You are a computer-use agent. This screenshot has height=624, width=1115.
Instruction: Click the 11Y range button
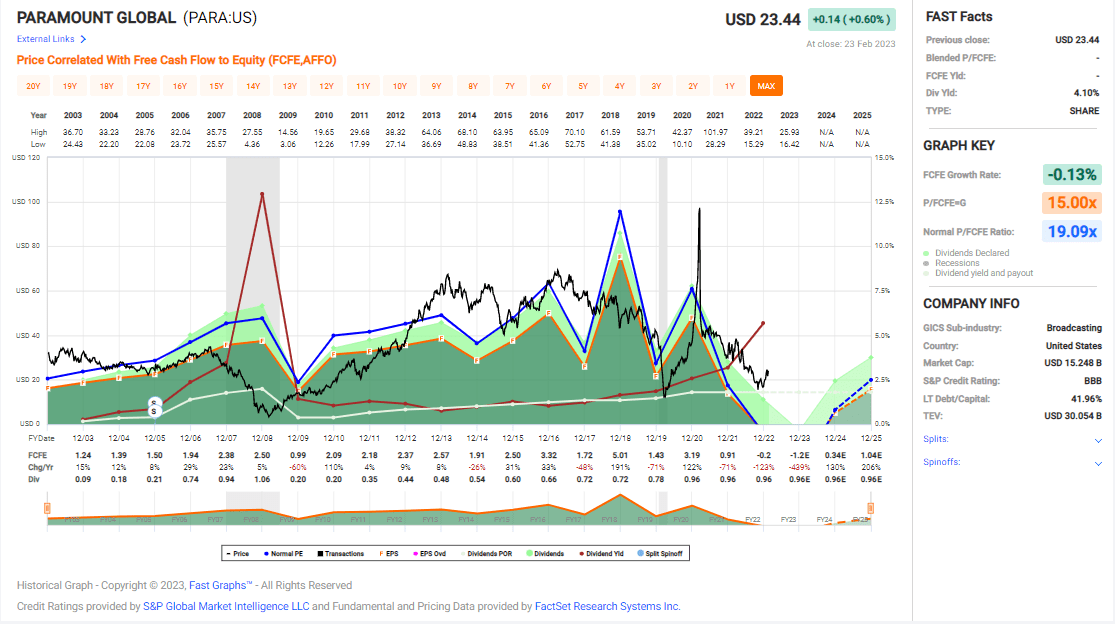(x=363, y=86)
